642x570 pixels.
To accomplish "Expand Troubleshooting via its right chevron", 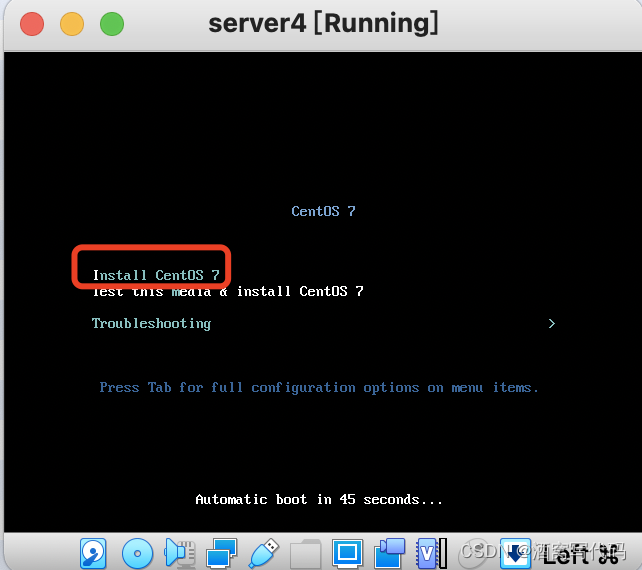I will pyautogui.click(x=552, y=323).
